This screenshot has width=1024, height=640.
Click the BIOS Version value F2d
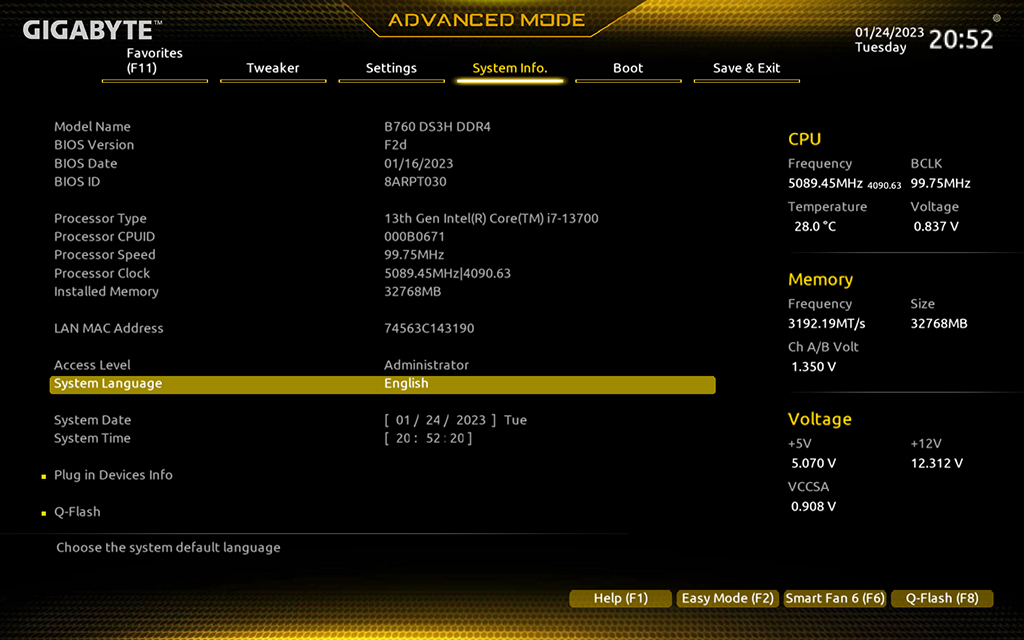tap(395, 145)
